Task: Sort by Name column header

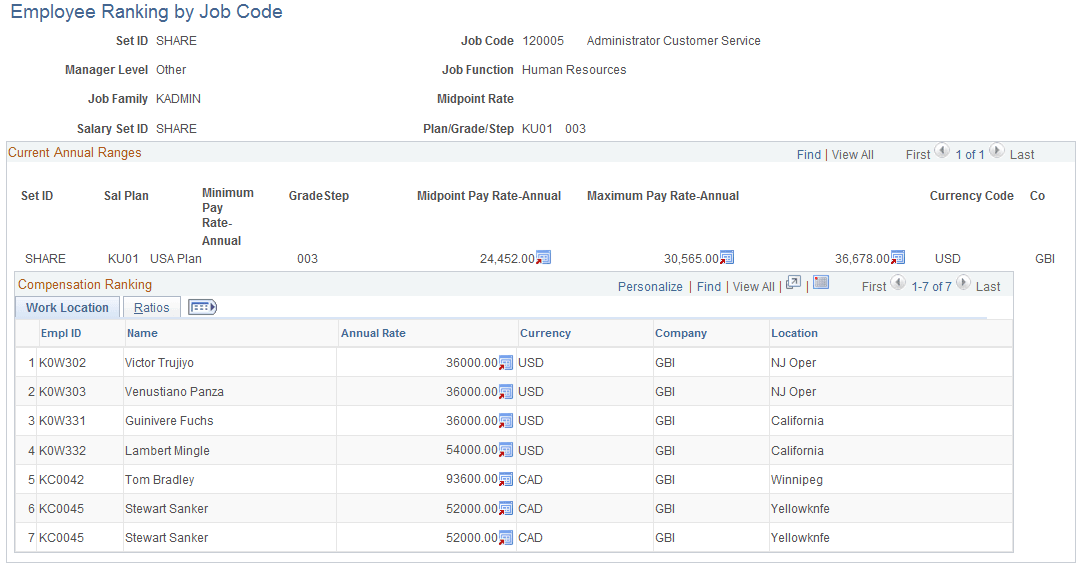Action: click(142, 333)
